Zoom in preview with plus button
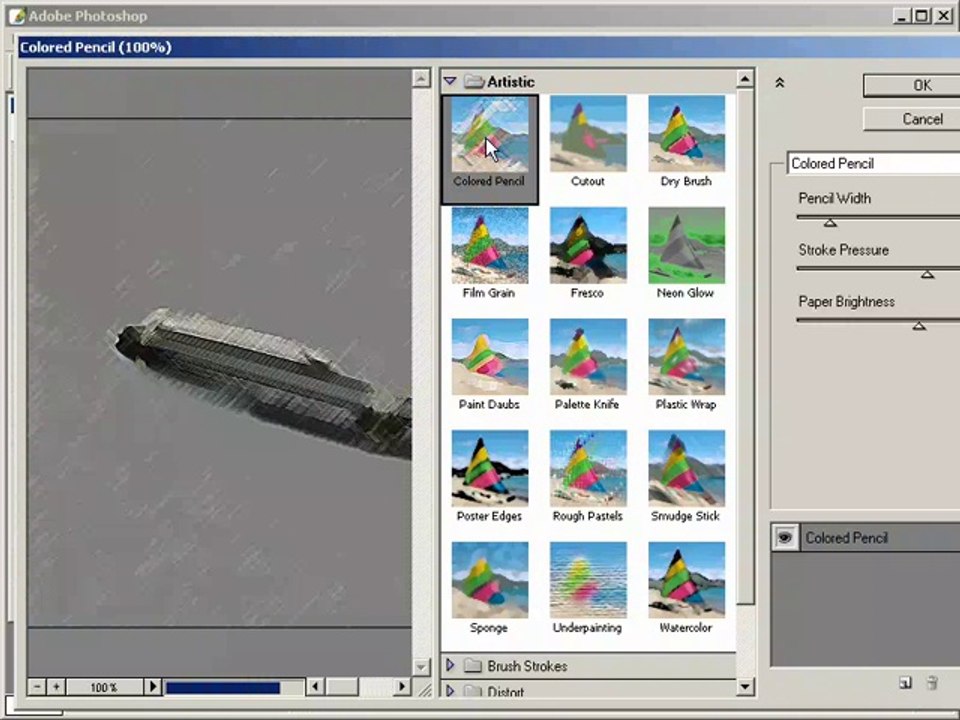960x720 pixels. point(56,687)
